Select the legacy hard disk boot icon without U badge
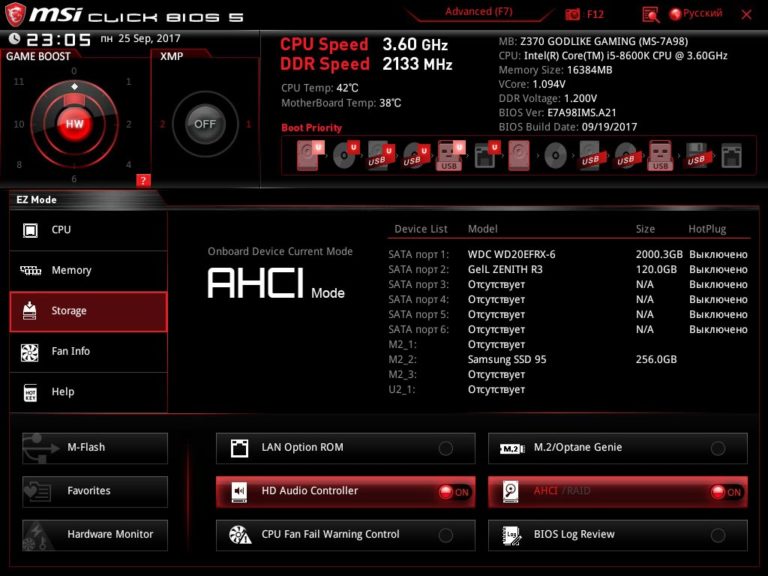 519,155
